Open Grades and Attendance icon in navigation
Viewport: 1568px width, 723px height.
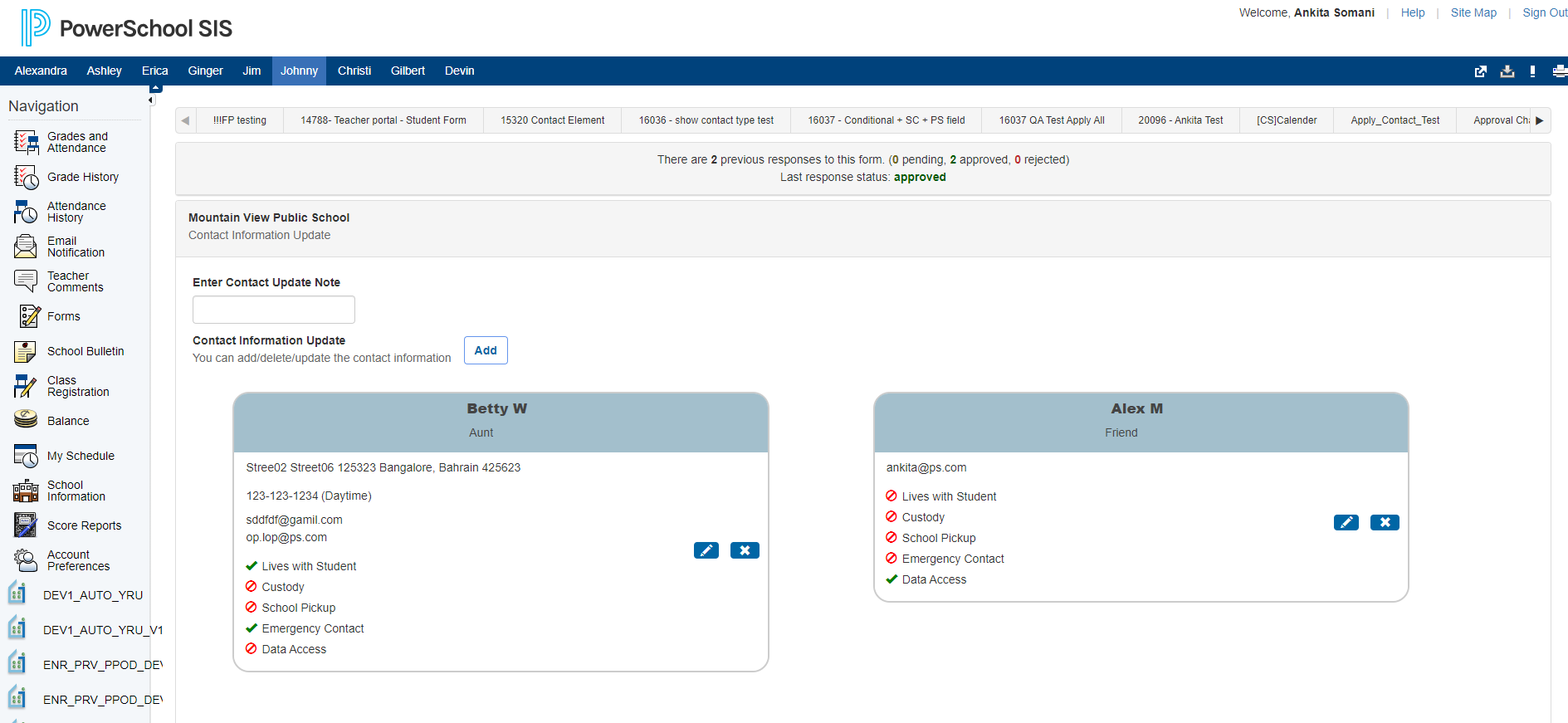(x=26, y=142)
